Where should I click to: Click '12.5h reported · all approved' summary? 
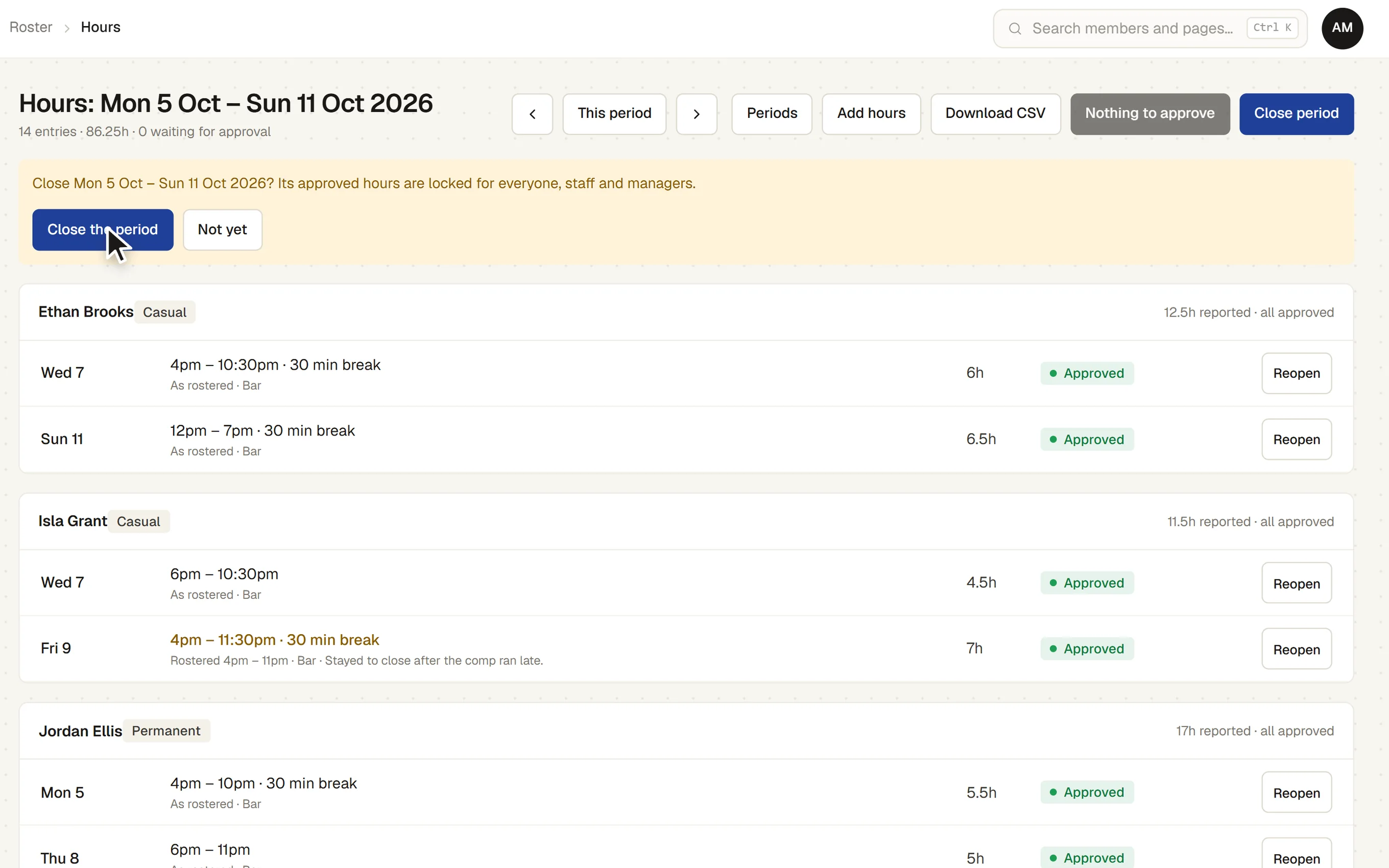[x=1249, y=312]
